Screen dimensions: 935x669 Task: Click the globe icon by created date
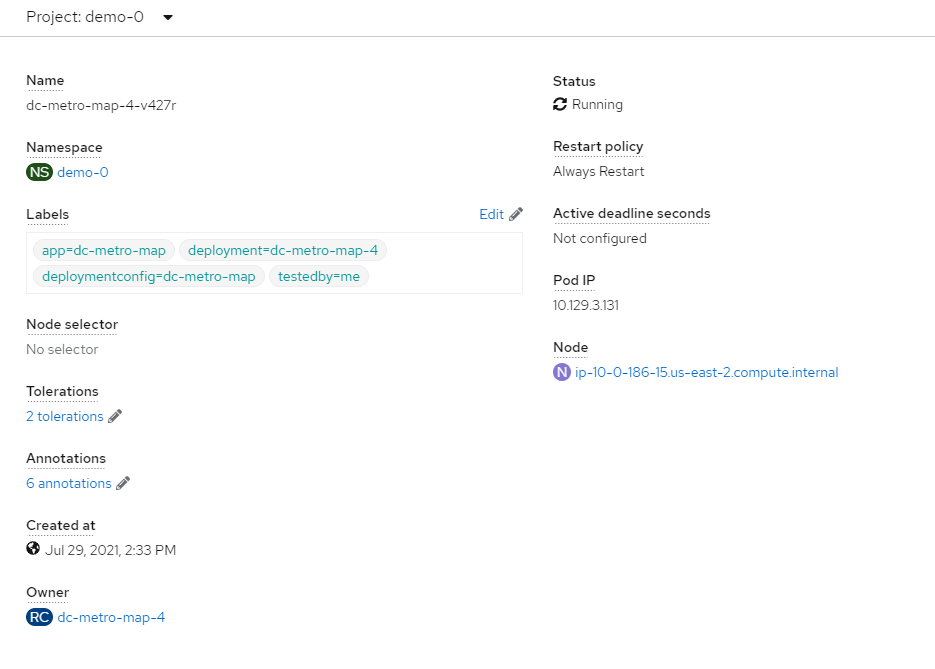[33, 549]
